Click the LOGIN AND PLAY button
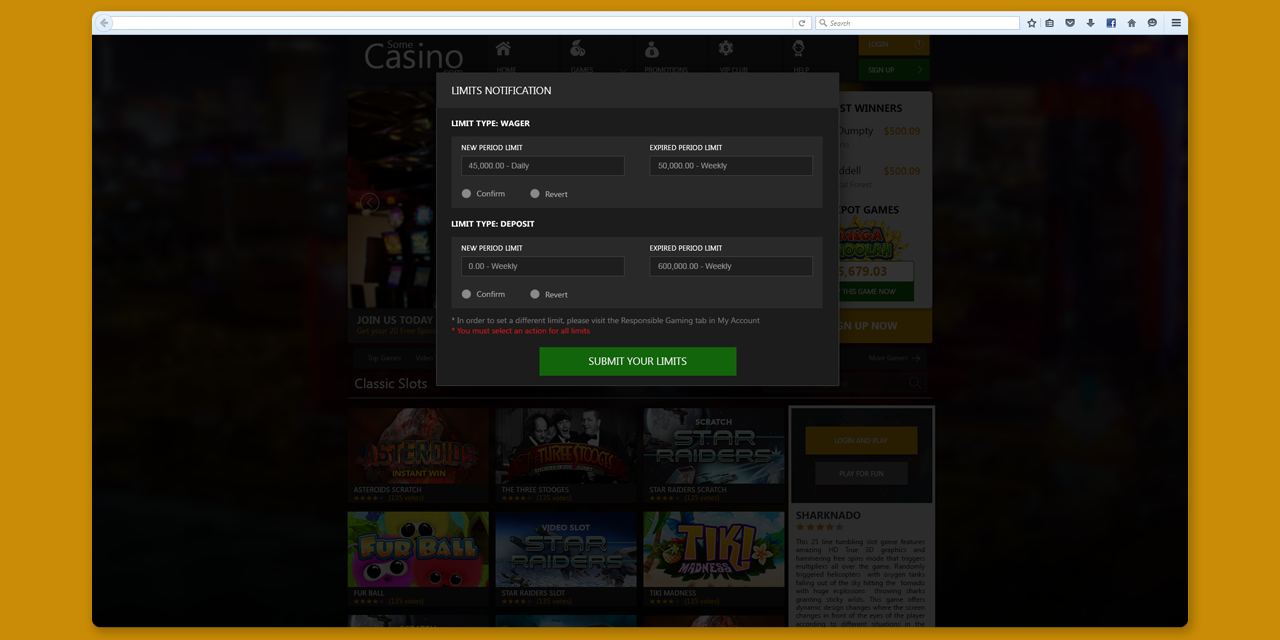 pos(861,440)
